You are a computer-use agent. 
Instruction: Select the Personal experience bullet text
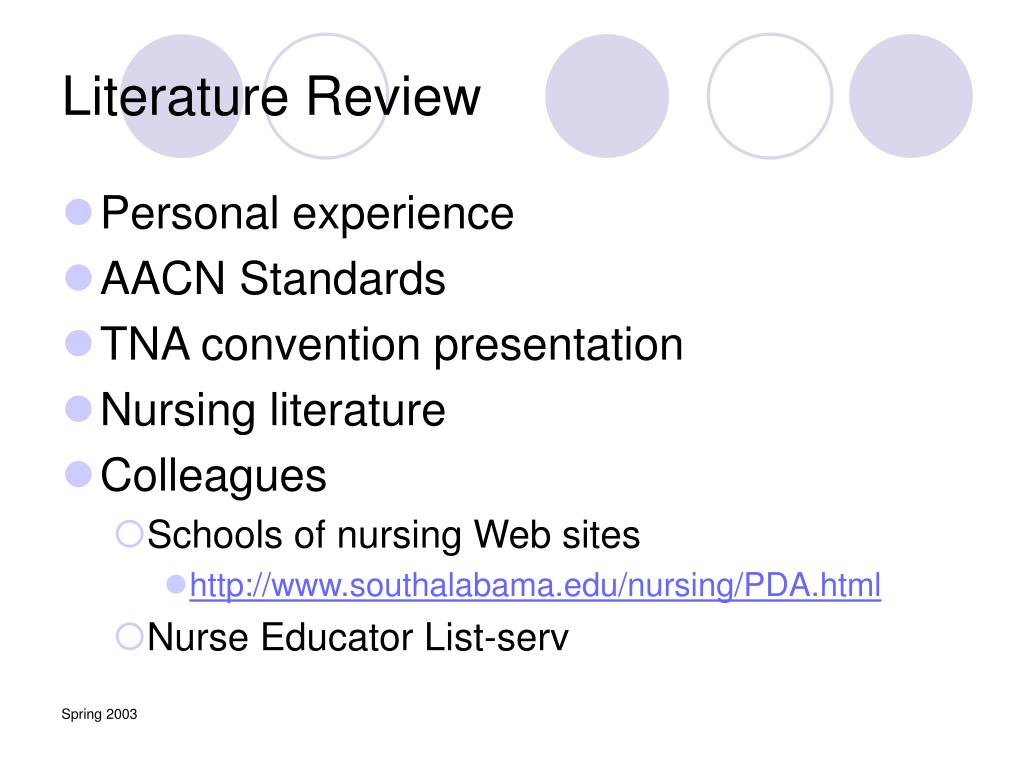point(307,214)
